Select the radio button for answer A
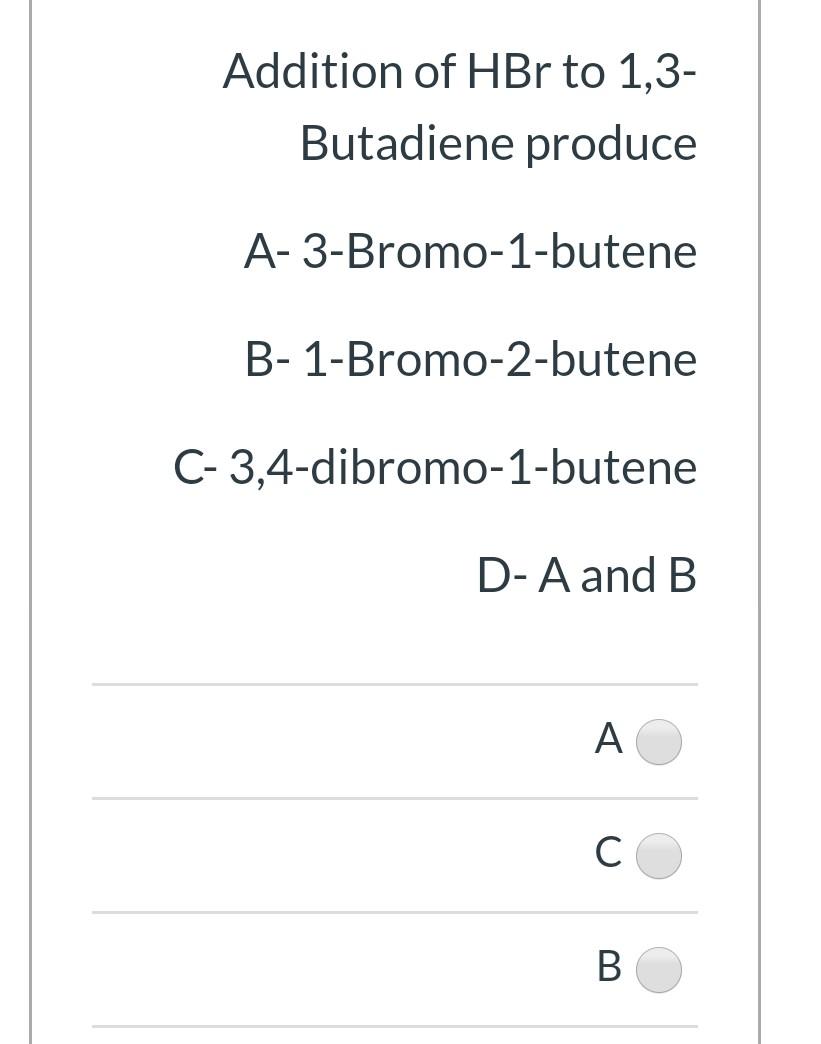Viewport: 821px width, 1044px height. (x=659, y=741)
